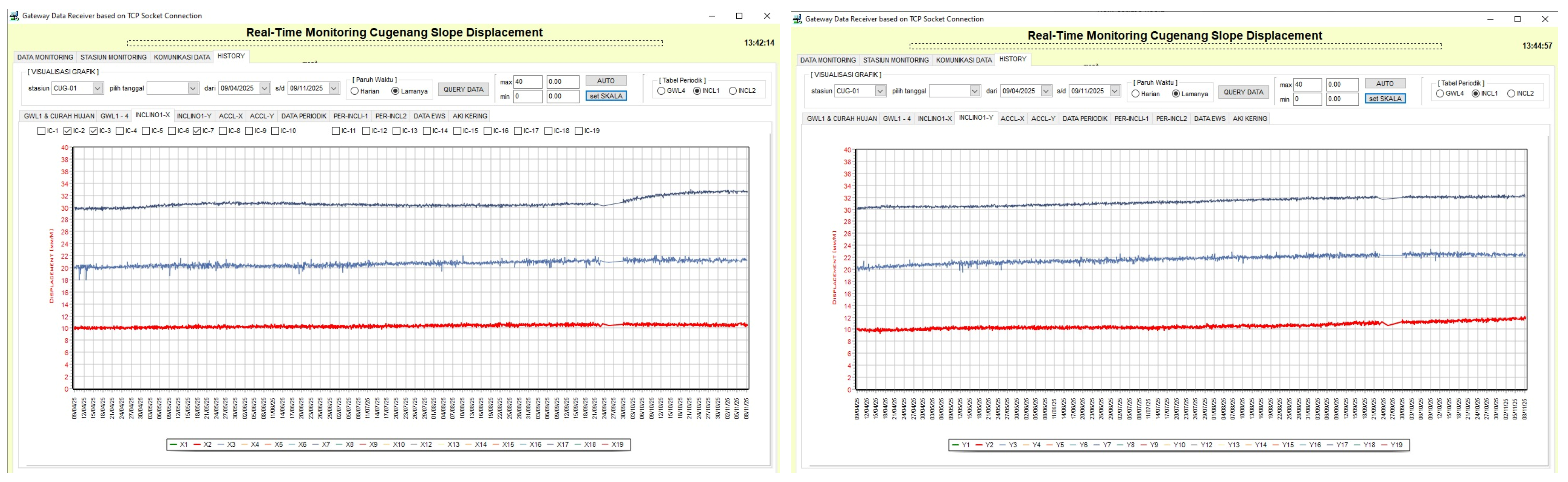Image resolution: width=1568 pixels, height=482 pixels.
Task: Select the GWL4 radio button in right window
Action: (1440, 94)
